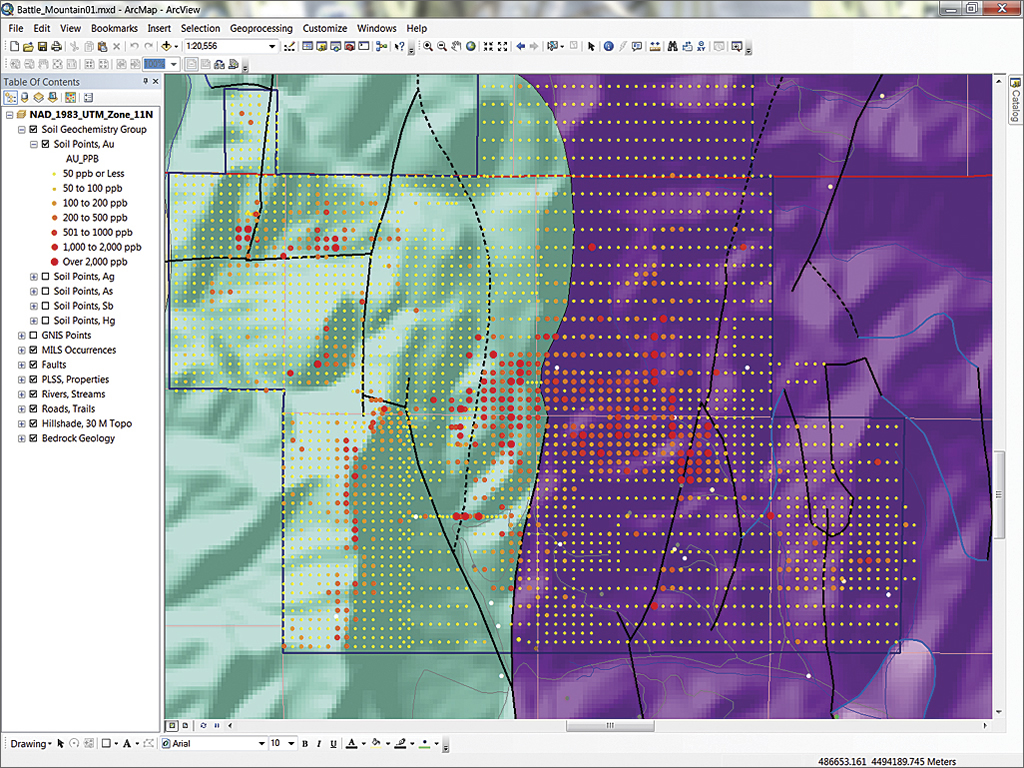Open the Arial font dropdown

click(x=263, y=744)
